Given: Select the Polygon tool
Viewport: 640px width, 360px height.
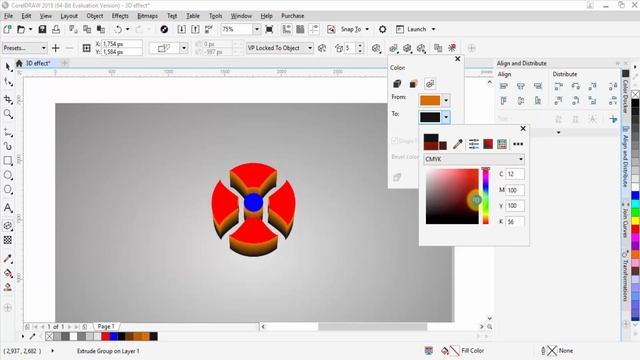Looking at the screenshot, I should tap(8, 190).
